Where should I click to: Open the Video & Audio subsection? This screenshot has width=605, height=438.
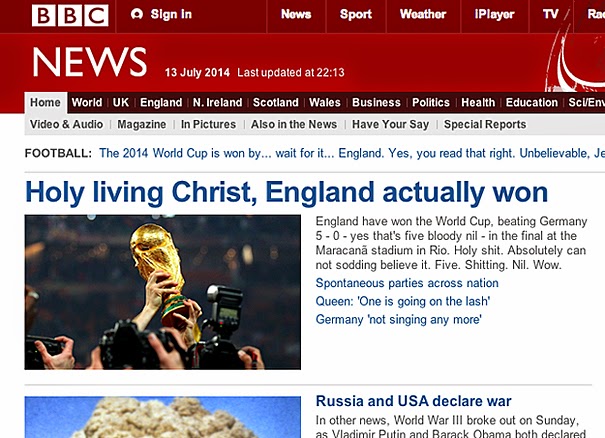66,125
